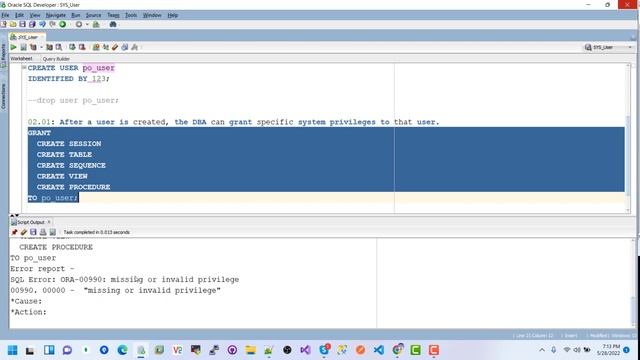Click the 'TO po_user;' line in editor
Screen dimensions: 640x360
(53, 198)
